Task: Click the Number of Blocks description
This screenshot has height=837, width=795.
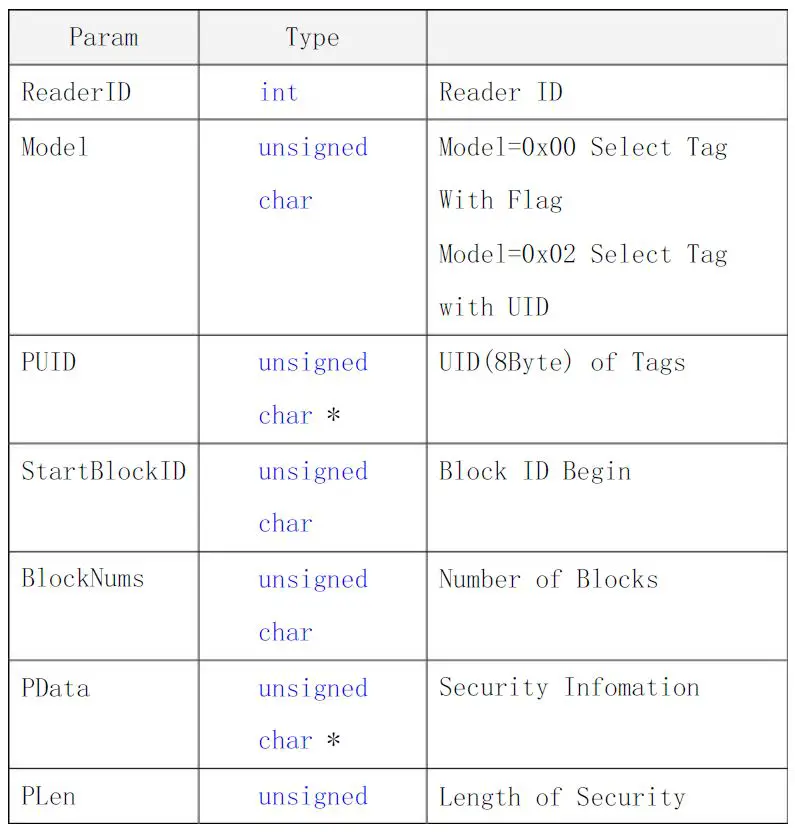Action: [x=548, y=579]
